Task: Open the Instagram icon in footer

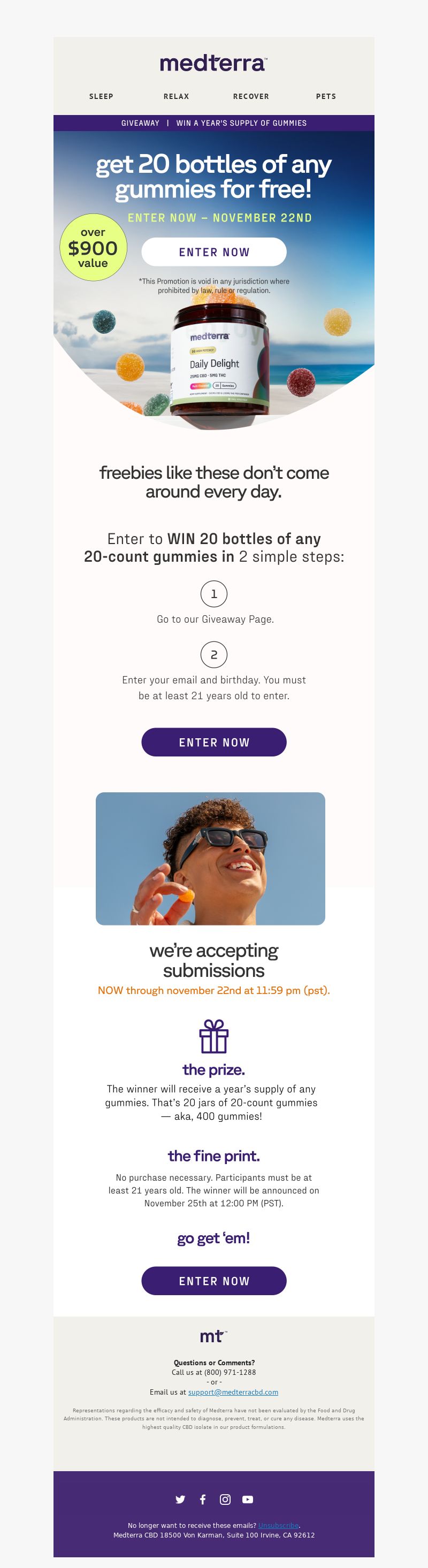Action: [225, 1499]
